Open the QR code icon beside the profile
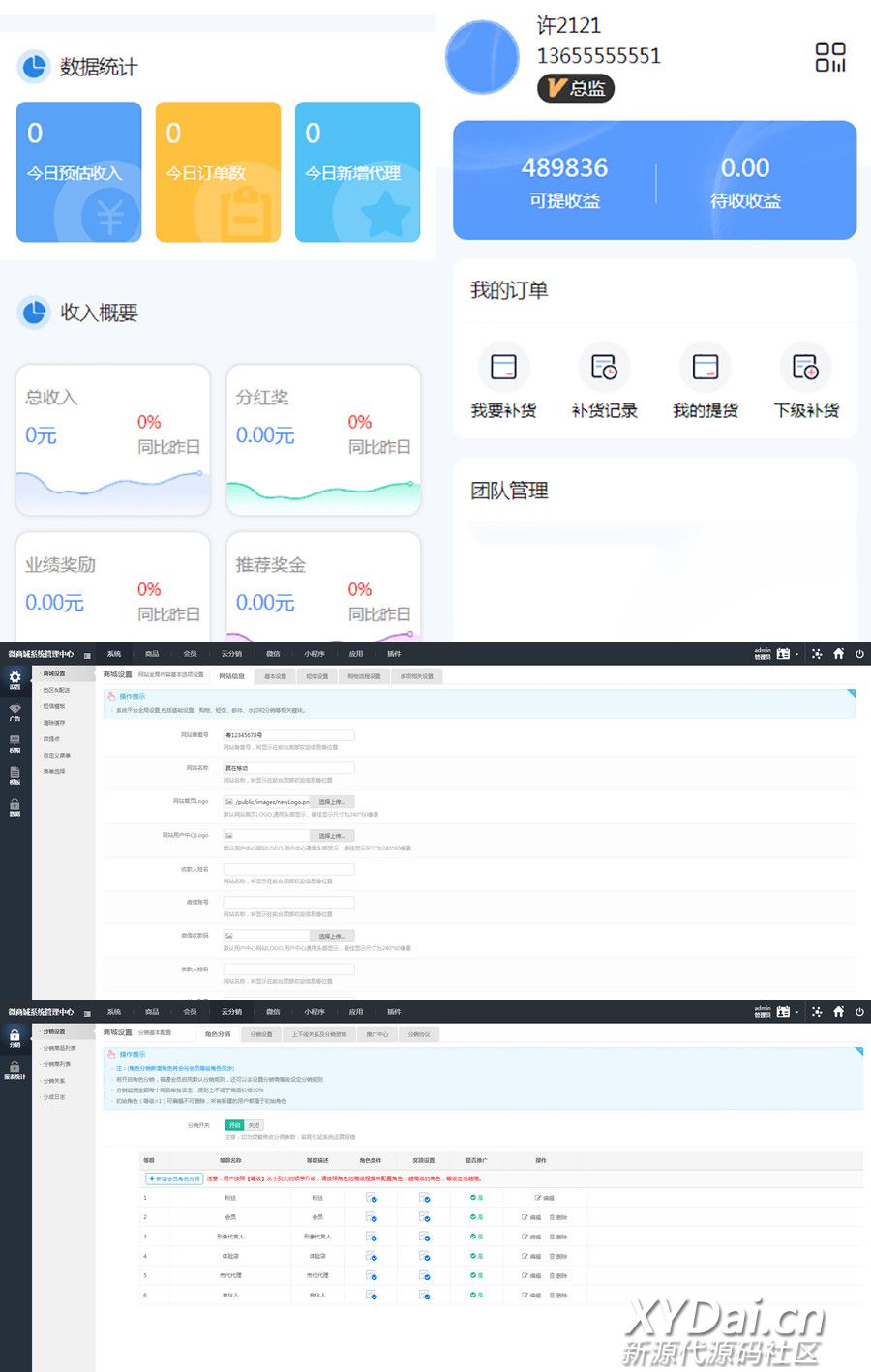 coord(829,57)
